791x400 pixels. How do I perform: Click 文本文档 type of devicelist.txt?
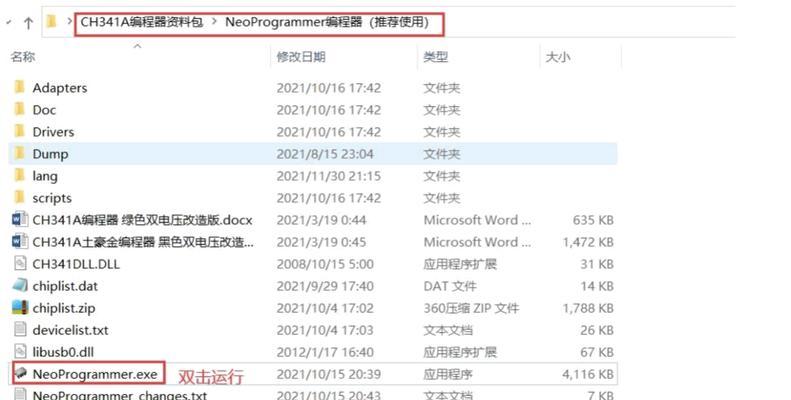(x=448, y=330)
